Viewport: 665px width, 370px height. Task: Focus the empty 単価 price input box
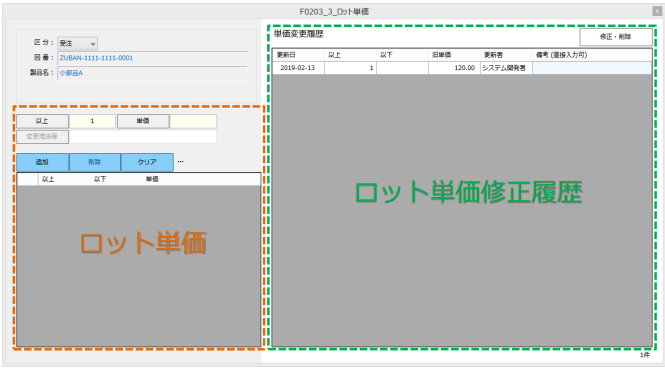(x=193, y=121)
